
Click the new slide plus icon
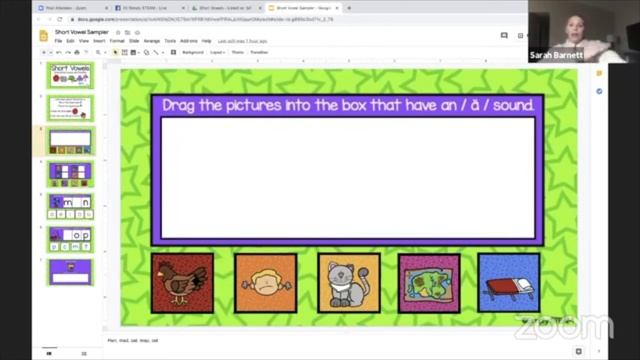[44, 52]
